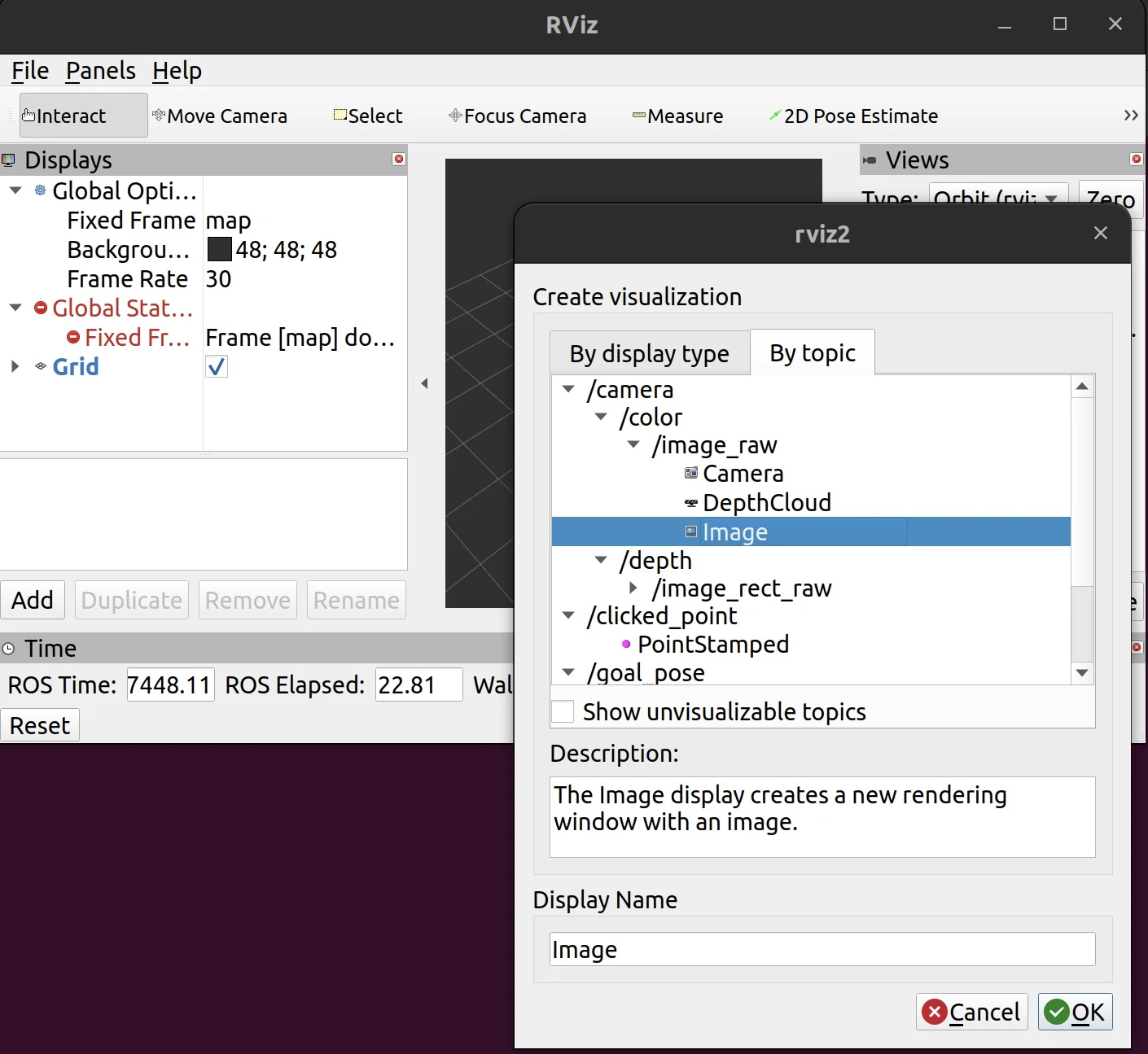1148x1054 pixels.
Task: Collapse the /camera topic node
Action: pos(569,389)
